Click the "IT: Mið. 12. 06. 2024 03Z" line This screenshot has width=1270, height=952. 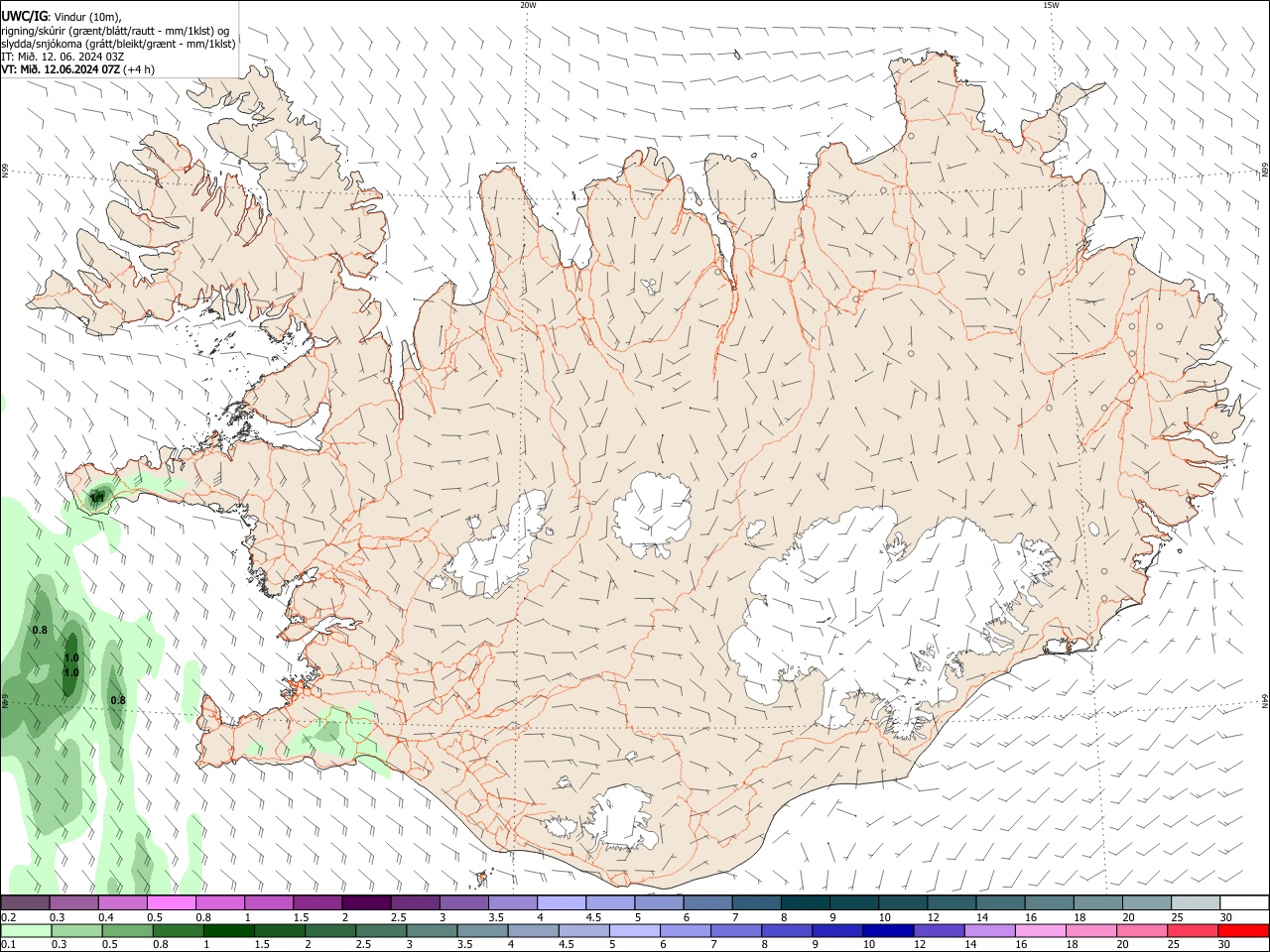tap(63, 57)
